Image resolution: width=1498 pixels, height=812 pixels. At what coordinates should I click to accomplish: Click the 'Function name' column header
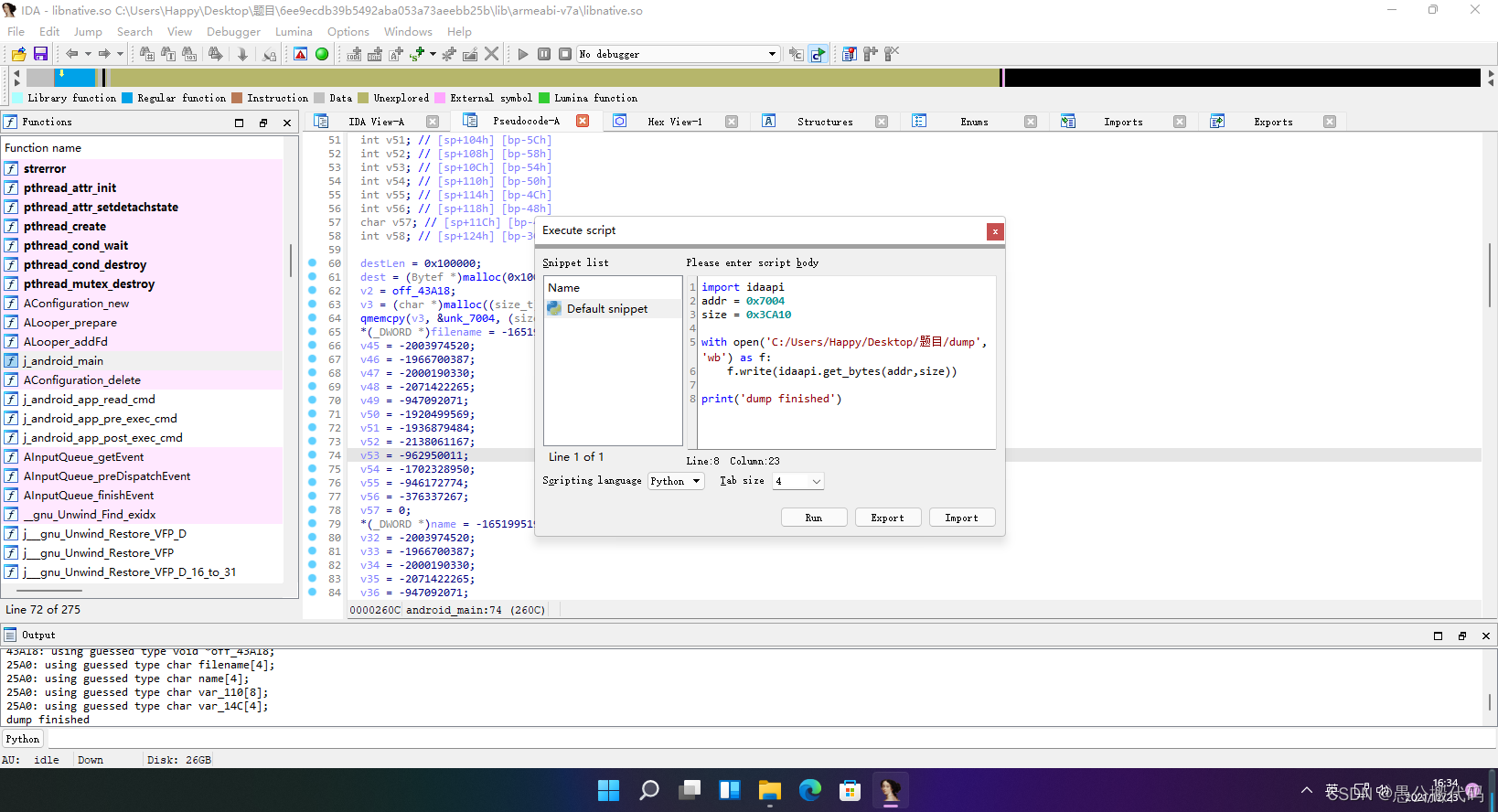[143, 147]
